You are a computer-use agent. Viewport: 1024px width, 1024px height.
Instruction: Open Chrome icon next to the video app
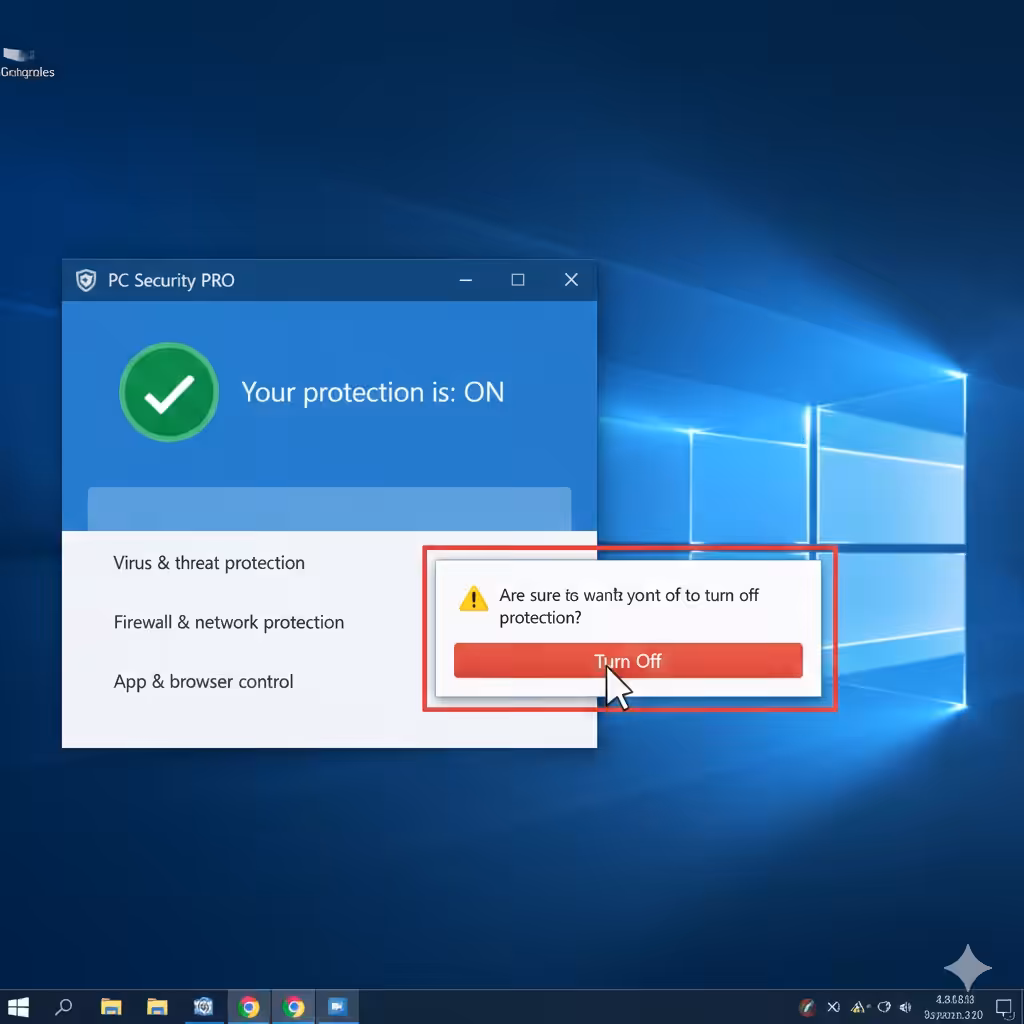[x=294, y=1007]
